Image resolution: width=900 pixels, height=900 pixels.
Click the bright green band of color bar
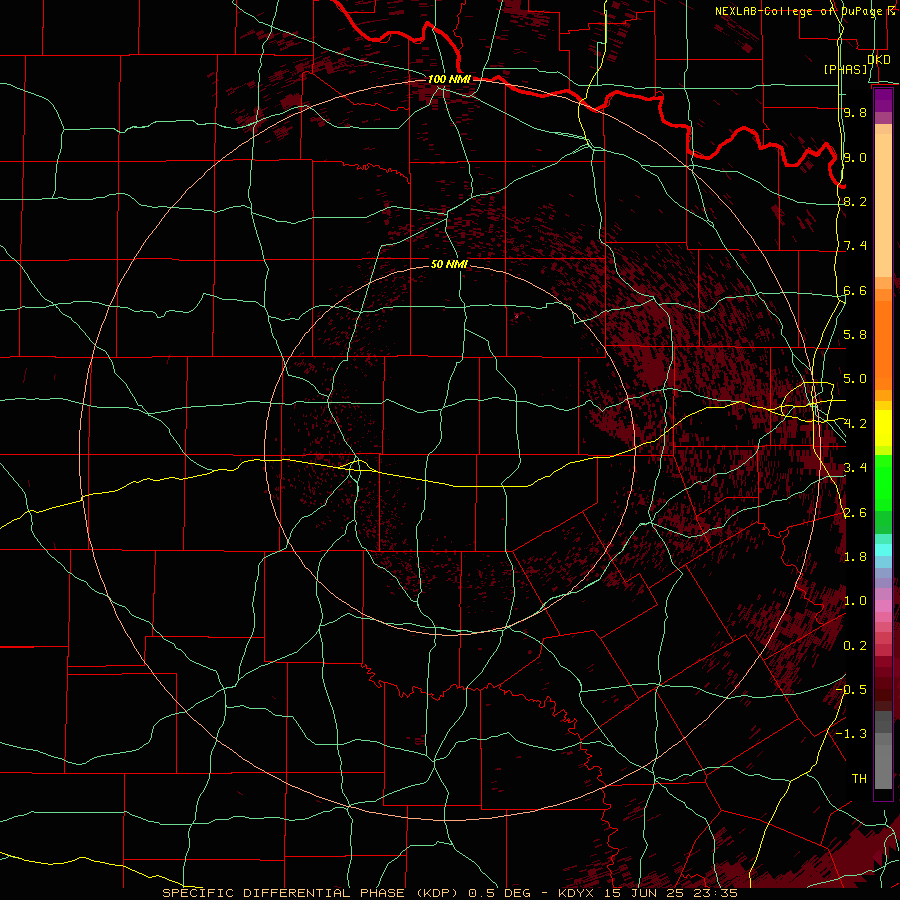pyautogui.click(x=883, y=483)
